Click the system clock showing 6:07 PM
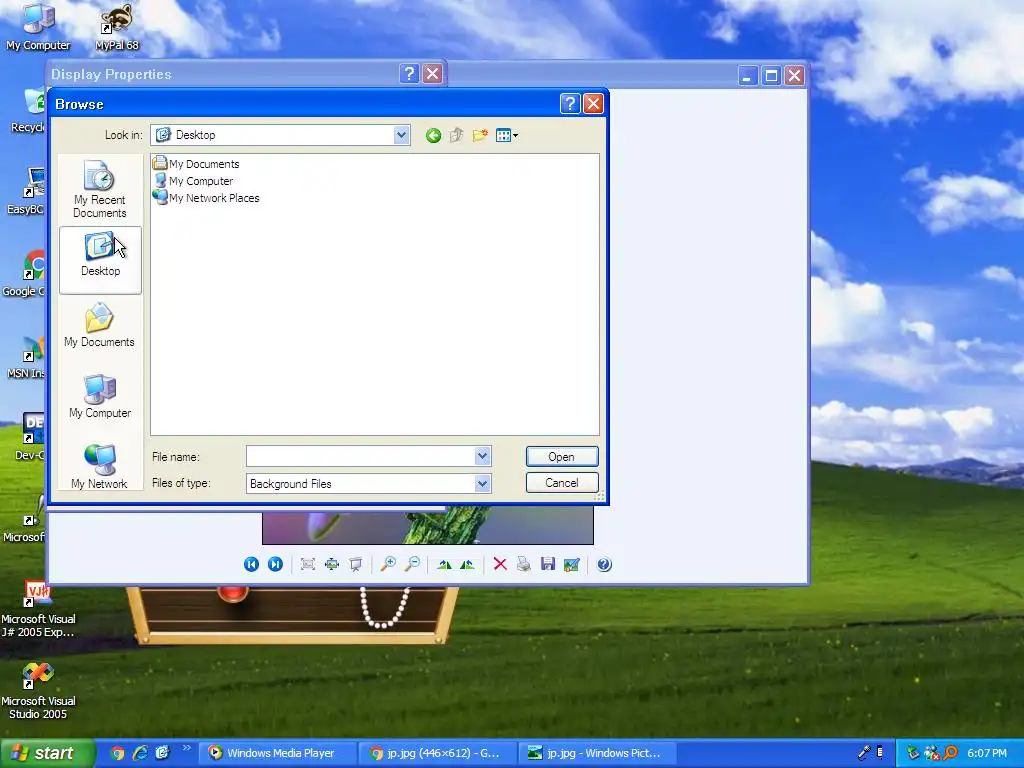 987,753
